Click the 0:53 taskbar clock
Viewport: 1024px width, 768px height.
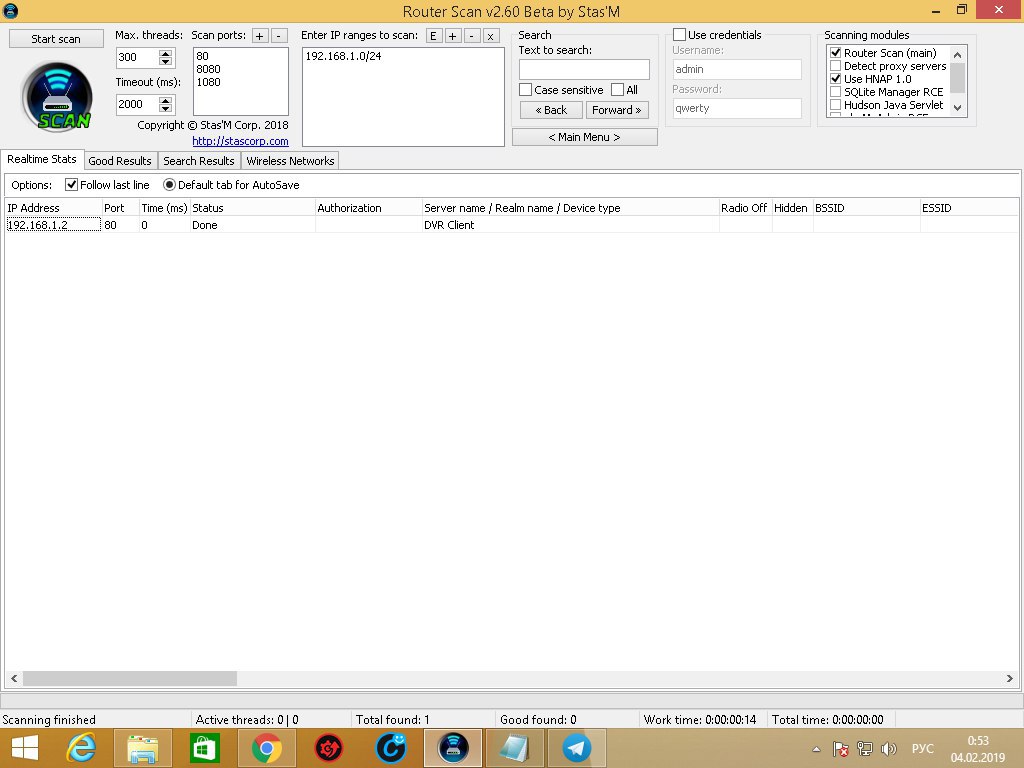[978, 741]
